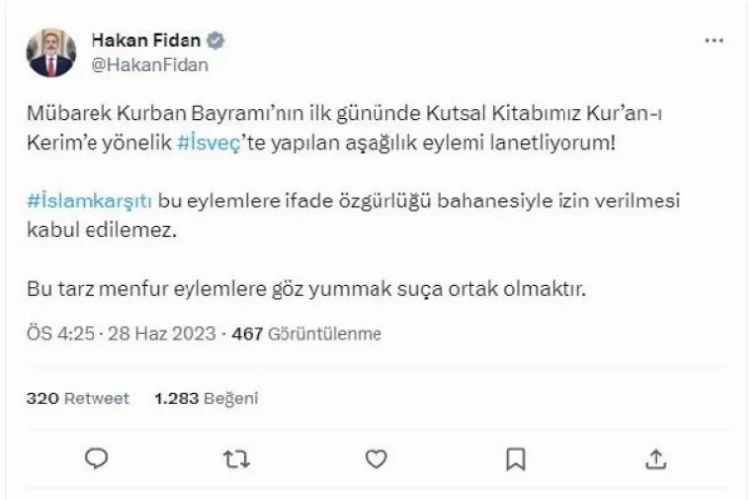
Task: Show the 1.283 Beğeni list
Action: (x=206, y=398)
